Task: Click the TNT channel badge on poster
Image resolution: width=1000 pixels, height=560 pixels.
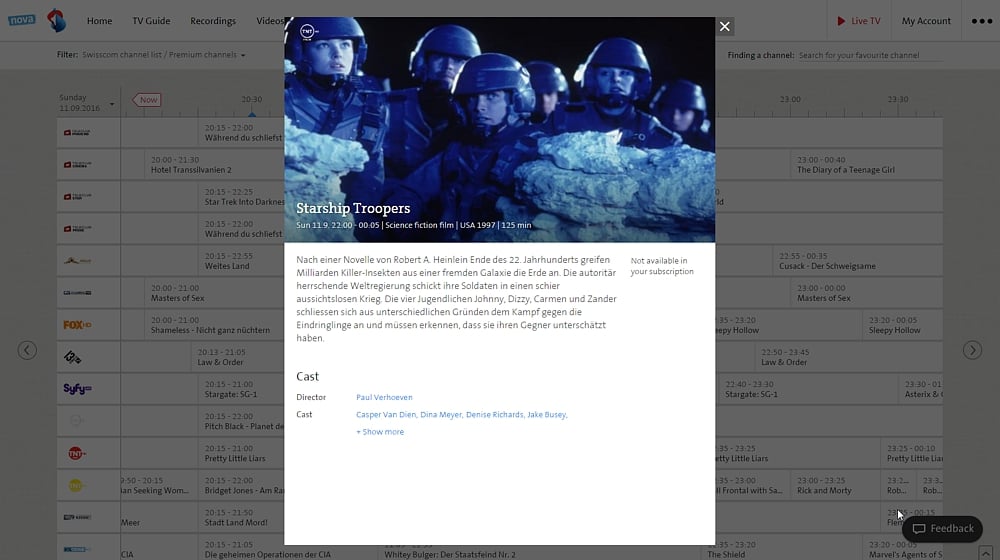Action: pyautogui.click(x=309, y=31)
